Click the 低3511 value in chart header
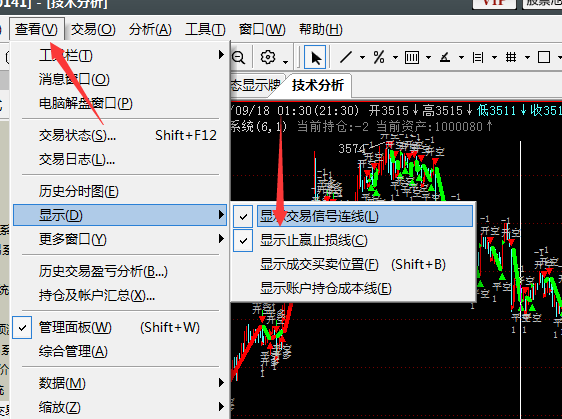This screenshot has height=419, width=562. pos(496,111)
